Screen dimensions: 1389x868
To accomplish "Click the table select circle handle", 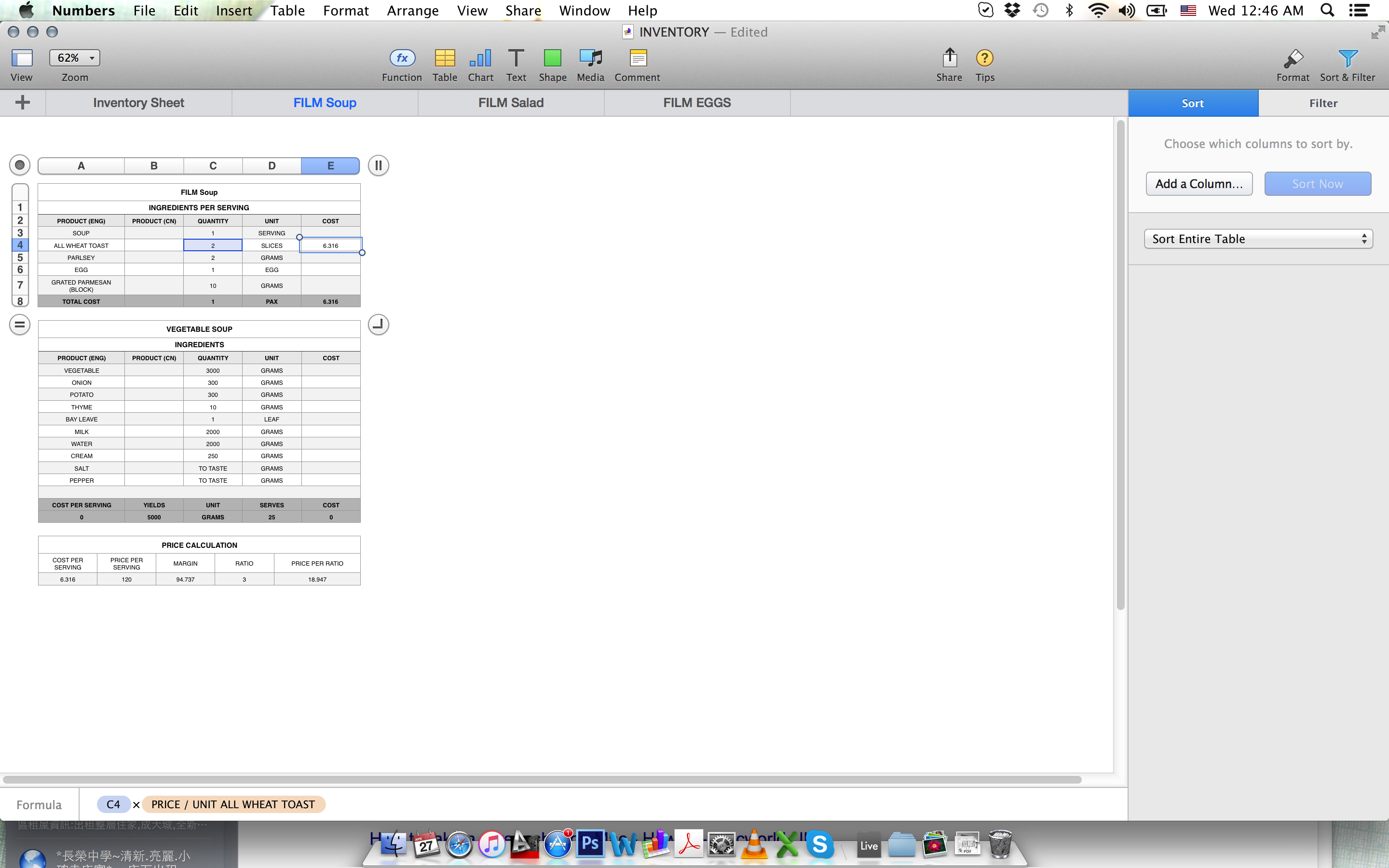I will [19, 165].
